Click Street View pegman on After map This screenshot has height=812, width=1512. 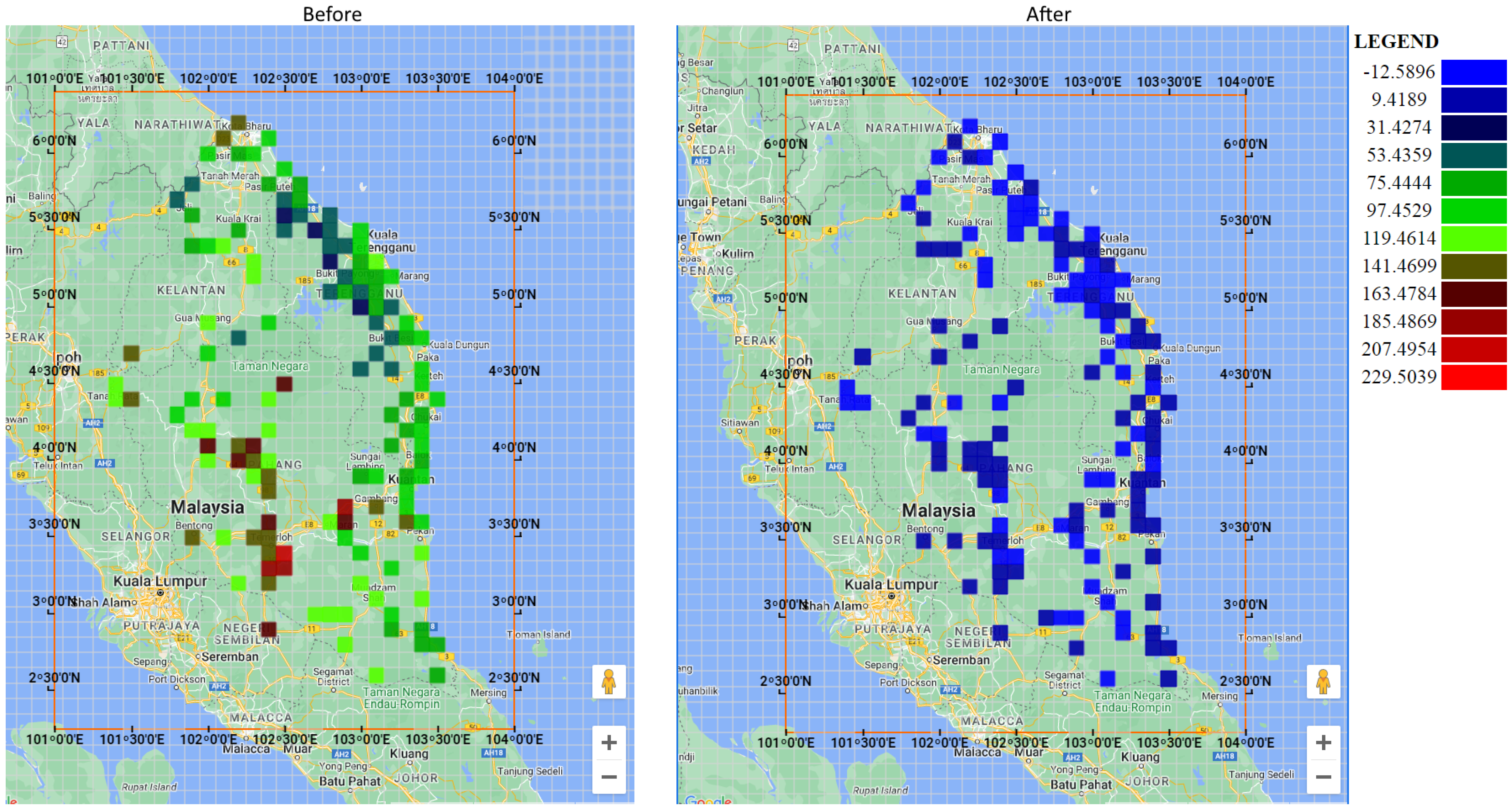(1323, 682)
